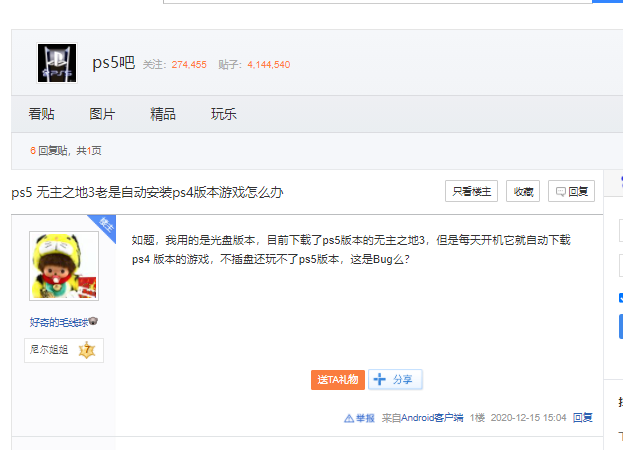This screenshot has width=623, height=450.
Task: Click the ps5吧 forum logo icon
Action: coord(57,63)
